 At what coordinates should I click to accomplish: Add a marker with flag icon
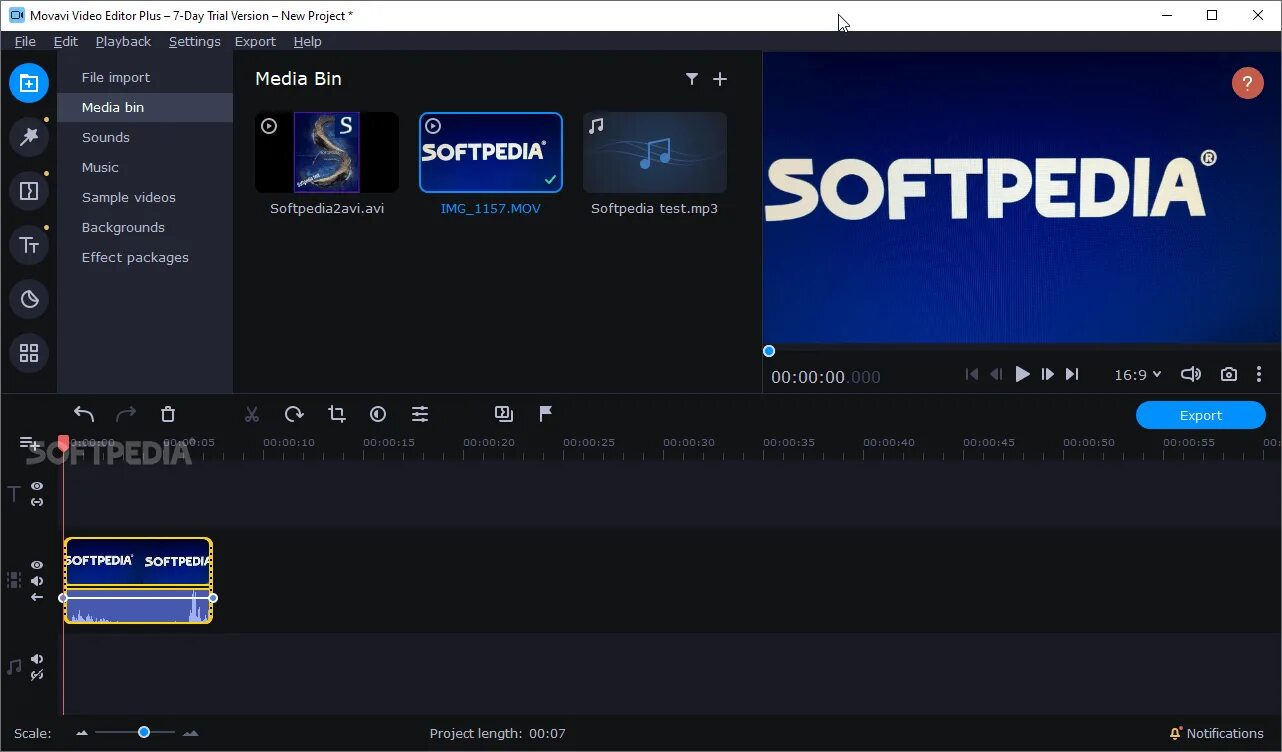546,414
